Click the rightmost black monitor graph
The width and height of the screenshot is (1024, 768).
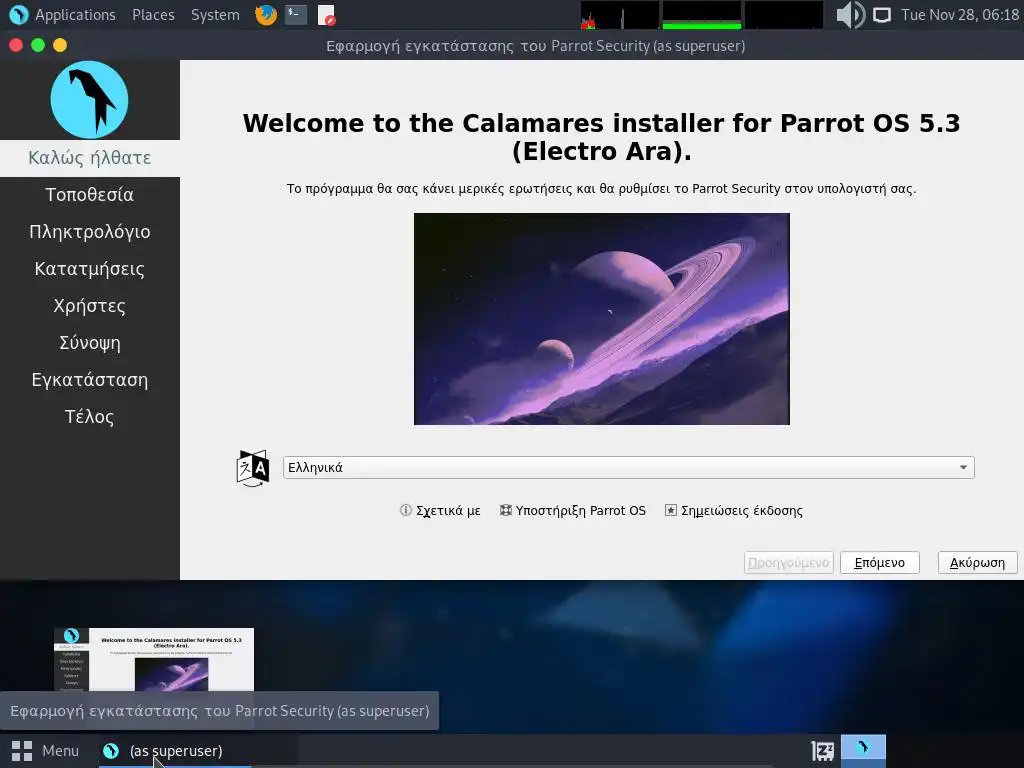coord(784,14)
